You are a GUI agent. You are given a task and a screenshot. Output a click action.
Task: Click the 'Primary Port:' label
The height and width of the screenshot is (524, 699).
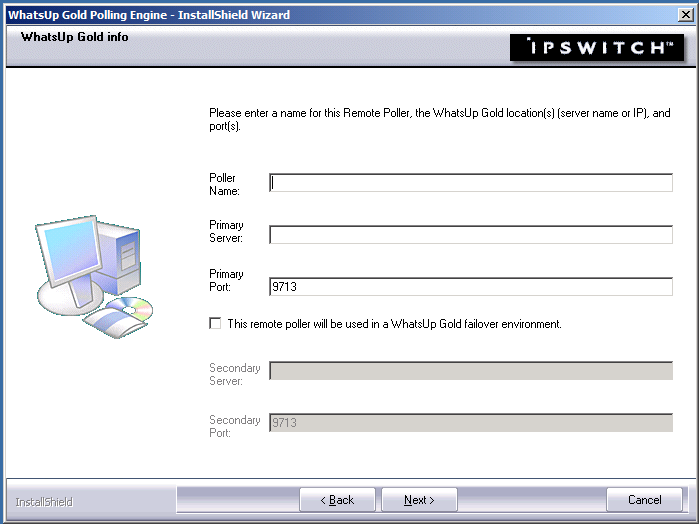click(226, 280)
